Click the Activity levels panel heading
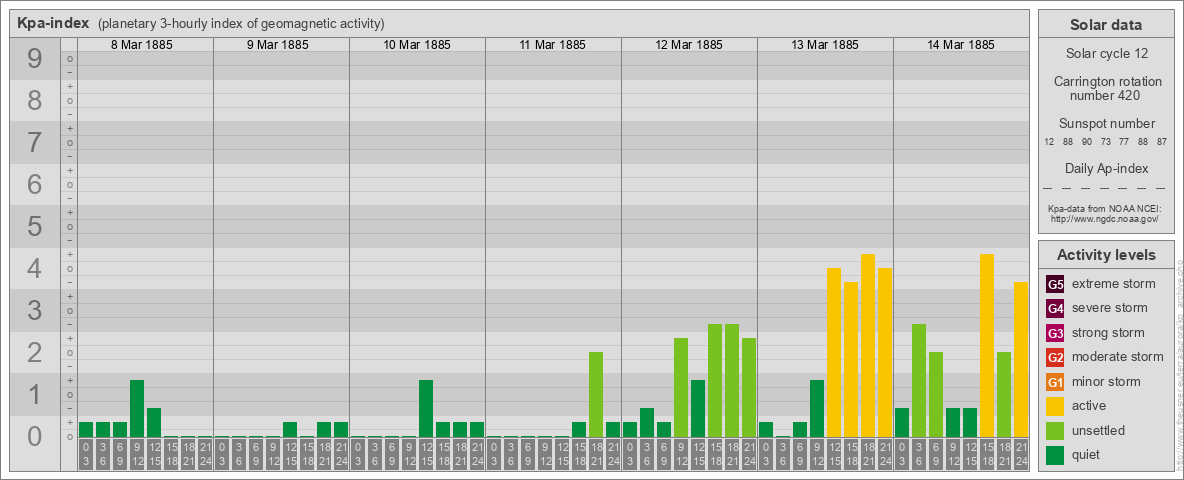This screenshot has height=480, width=1184. point(1105,255)
